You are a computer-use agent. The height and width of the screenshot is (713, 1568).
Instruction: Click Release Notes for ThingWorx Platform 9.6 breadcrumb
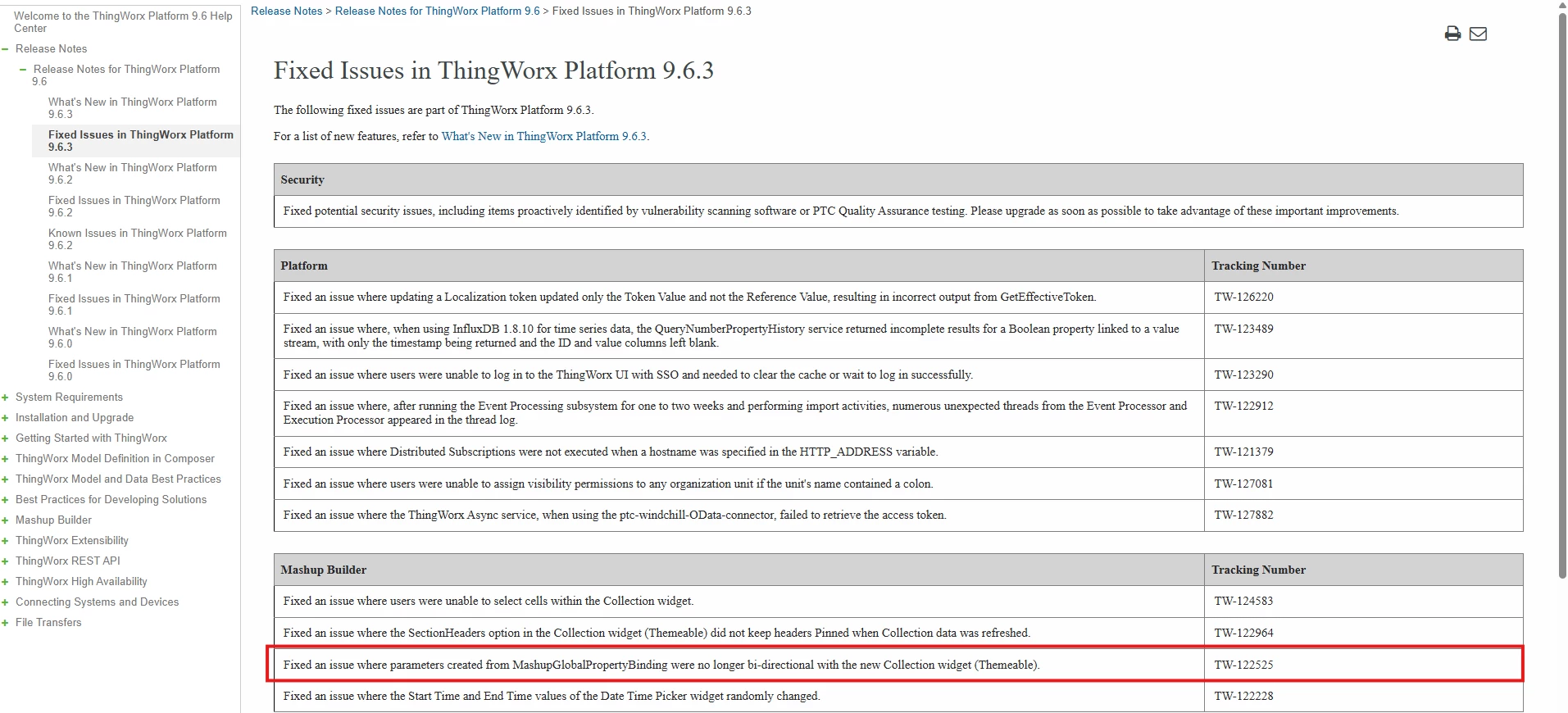tap(438, 11)
